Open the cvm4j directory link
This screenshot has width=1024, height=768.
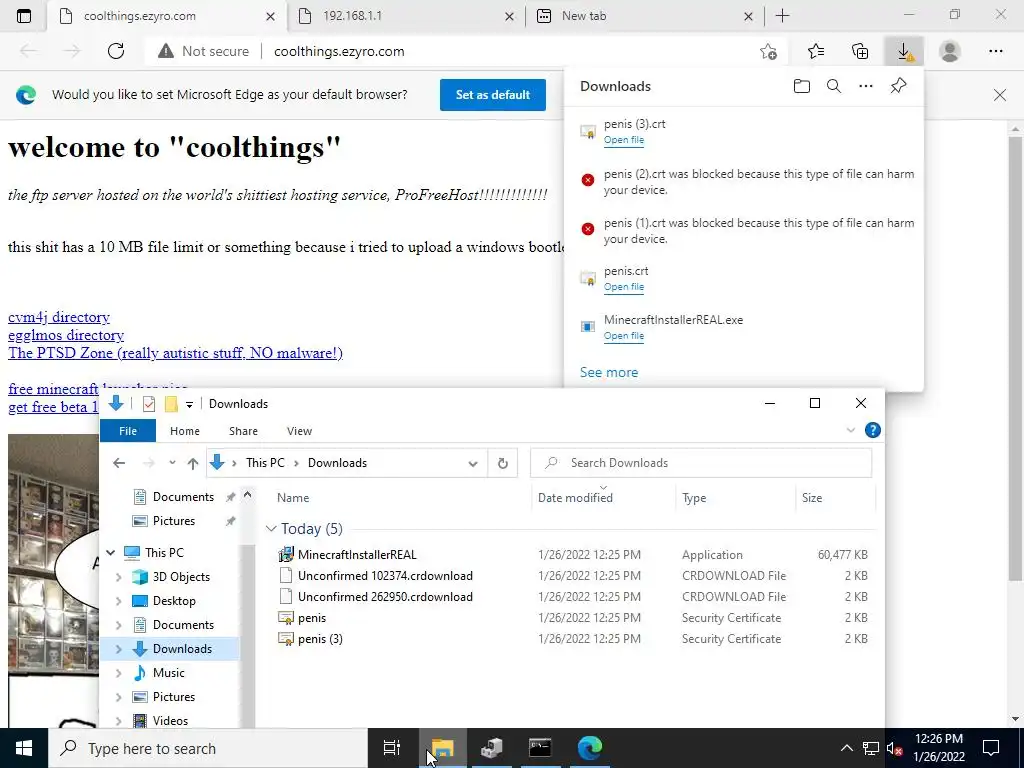pyautogui.click(x=59, y=317)
